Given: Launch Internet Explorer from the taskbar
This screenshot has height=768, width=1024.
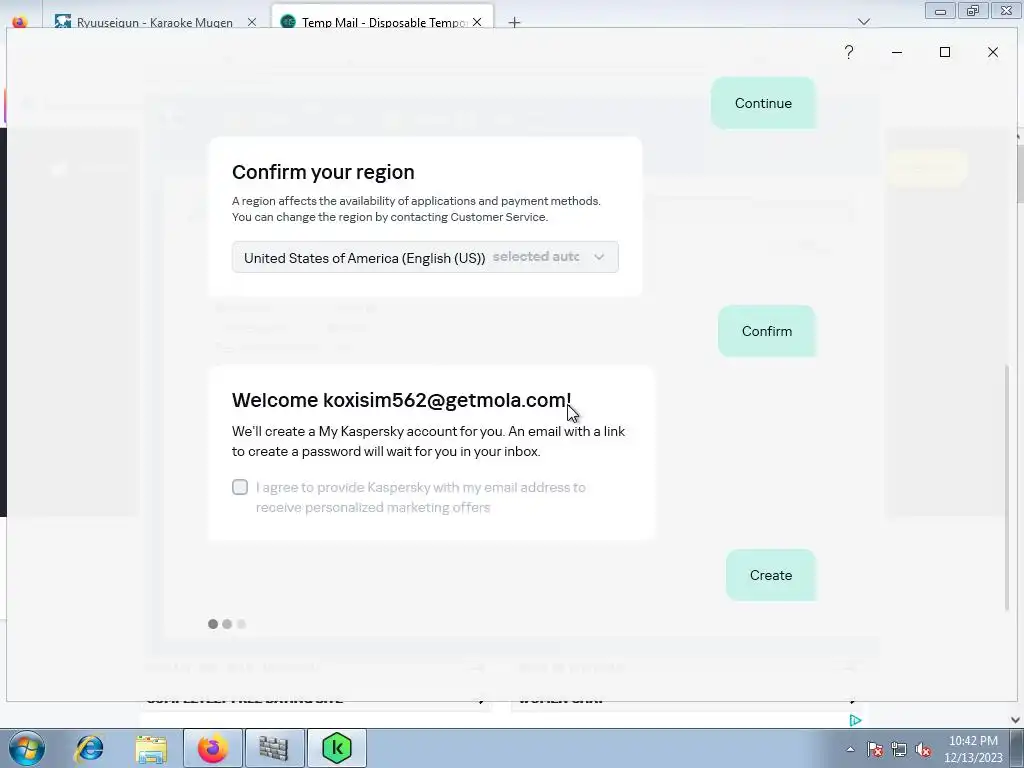Looking at the screenshot, I should point(89,748).
